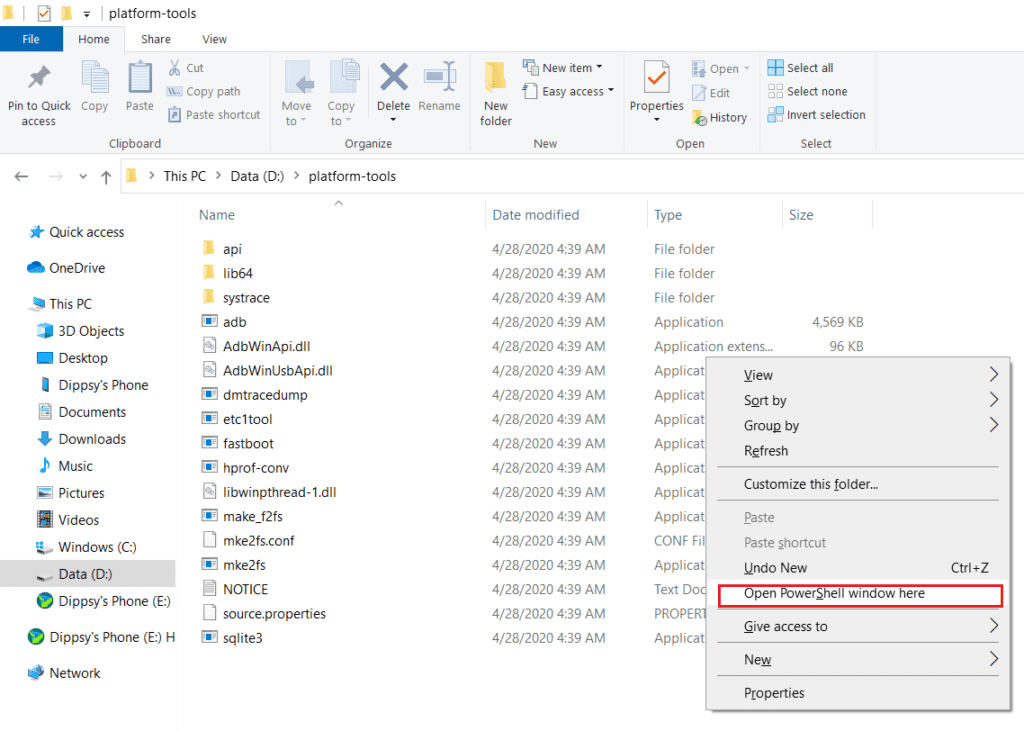Open the File tab

[x=31, y=39]
